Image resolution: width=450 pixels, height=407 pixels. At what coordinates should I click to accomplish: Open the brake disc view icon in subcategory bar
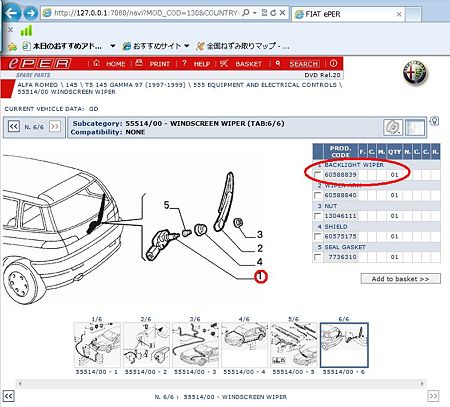click(x=393, y=127)
